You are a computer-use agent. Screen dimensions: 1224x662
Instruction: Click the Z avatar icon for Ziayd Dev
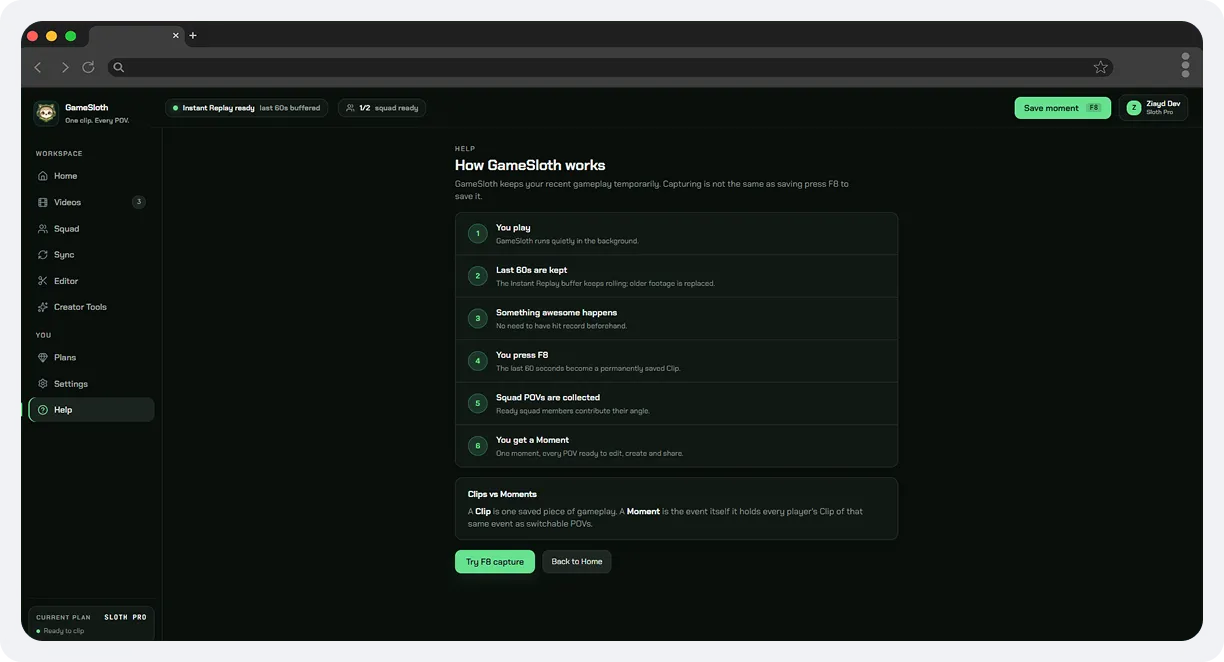pos(1134,108)
